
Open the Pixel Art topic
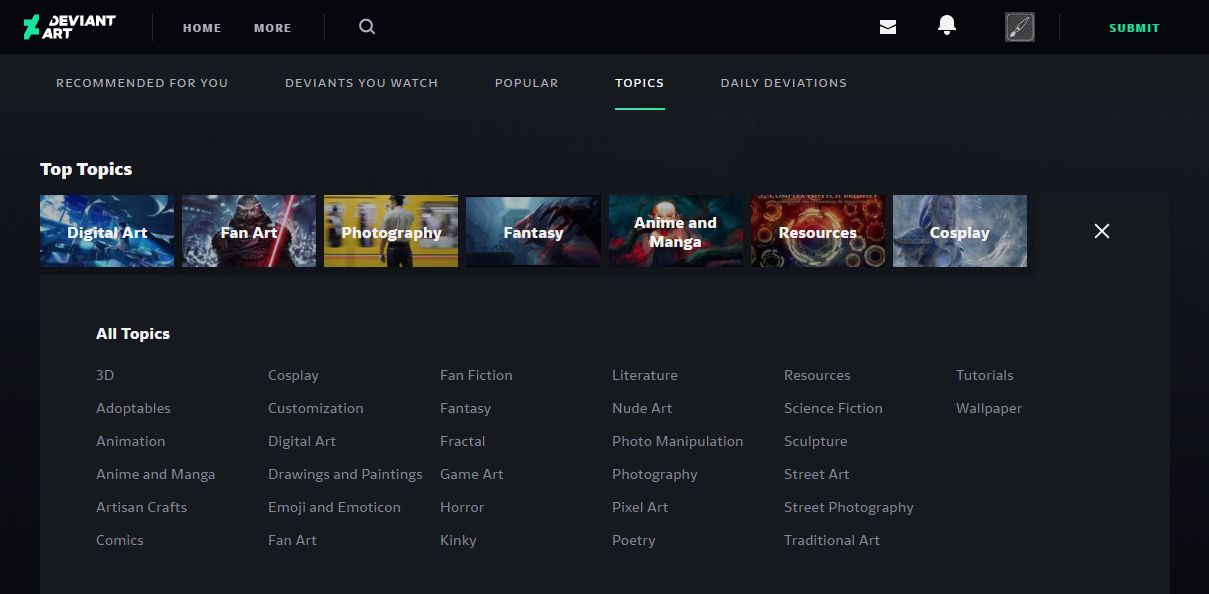(640, 507)
